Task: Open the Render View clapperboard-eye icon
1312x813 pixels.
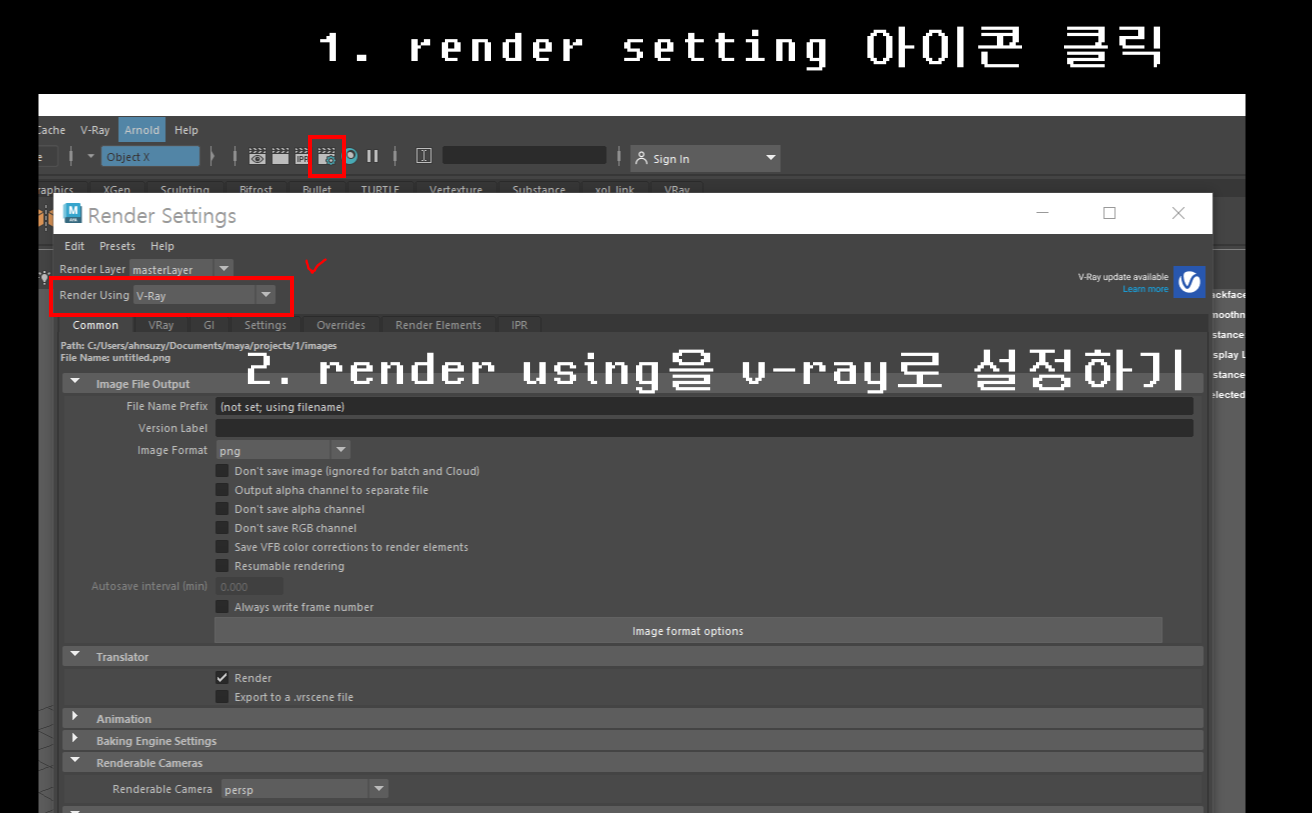Action: (x=257, y=156)
